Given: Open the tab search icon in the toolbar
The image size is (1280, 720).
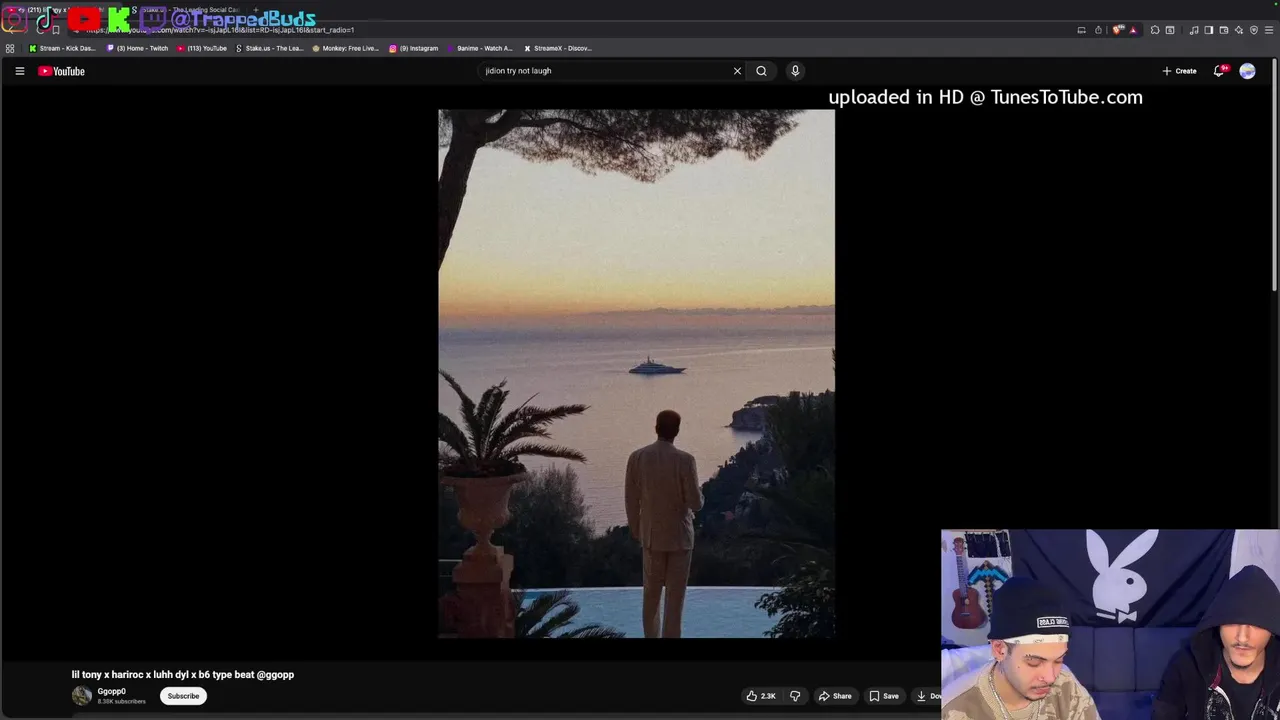Looking at the screenshot, I should (x=1170, y=30).
